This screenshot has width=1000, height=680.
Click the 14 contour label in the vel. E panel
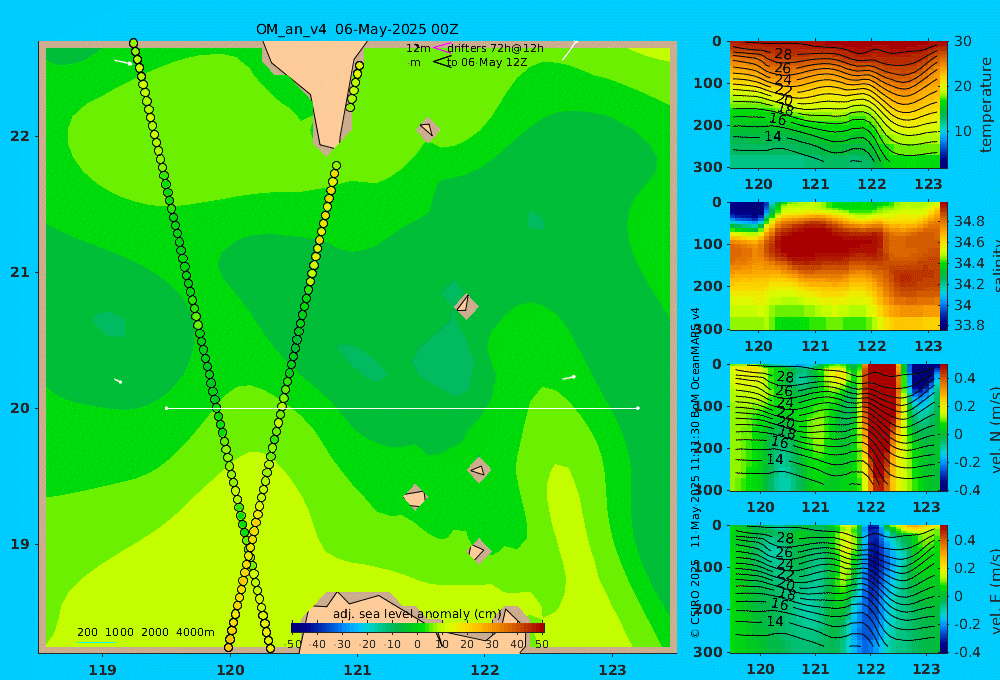click(774, 621)
